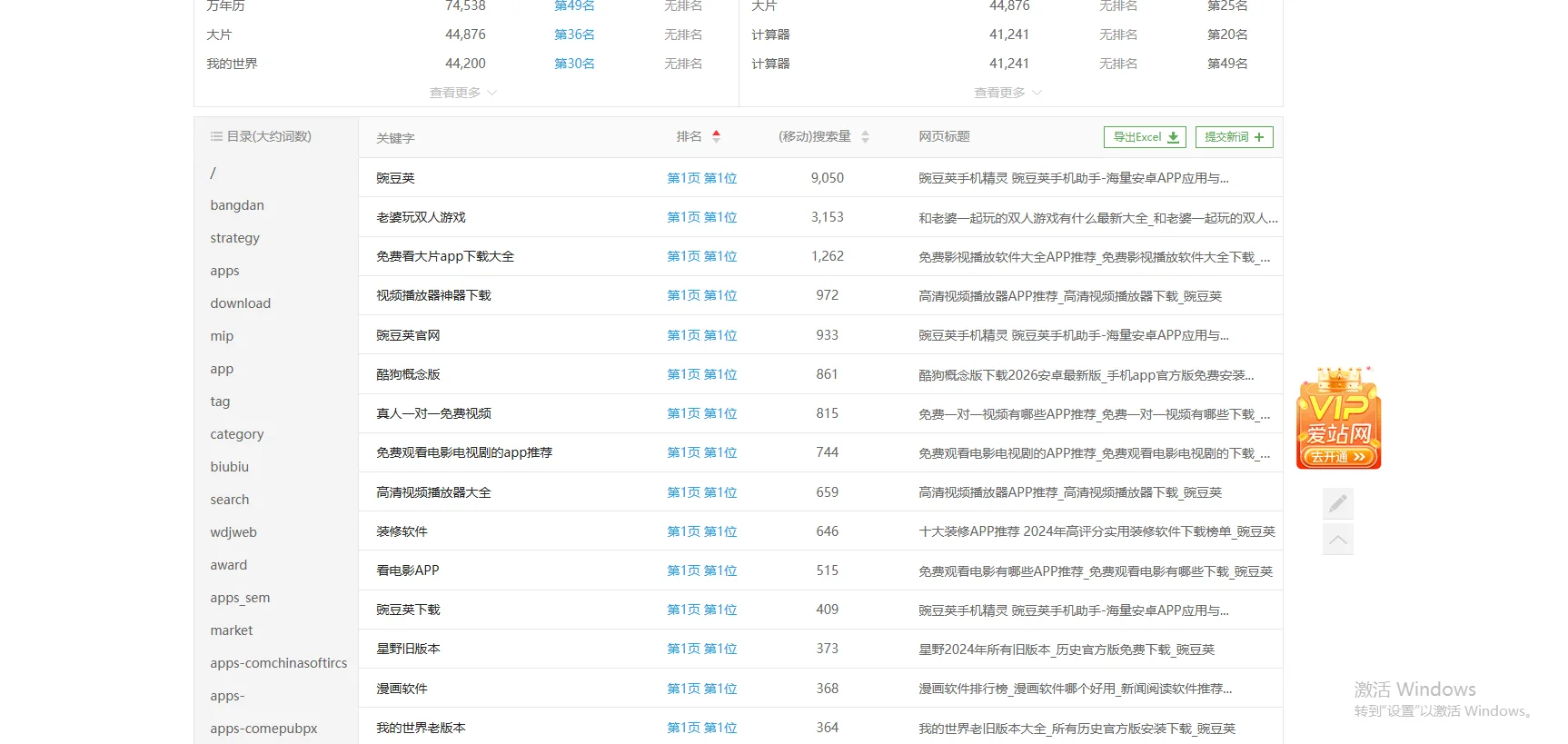Select the apps directory entry
1568x744 pixels.
(224, 271)
